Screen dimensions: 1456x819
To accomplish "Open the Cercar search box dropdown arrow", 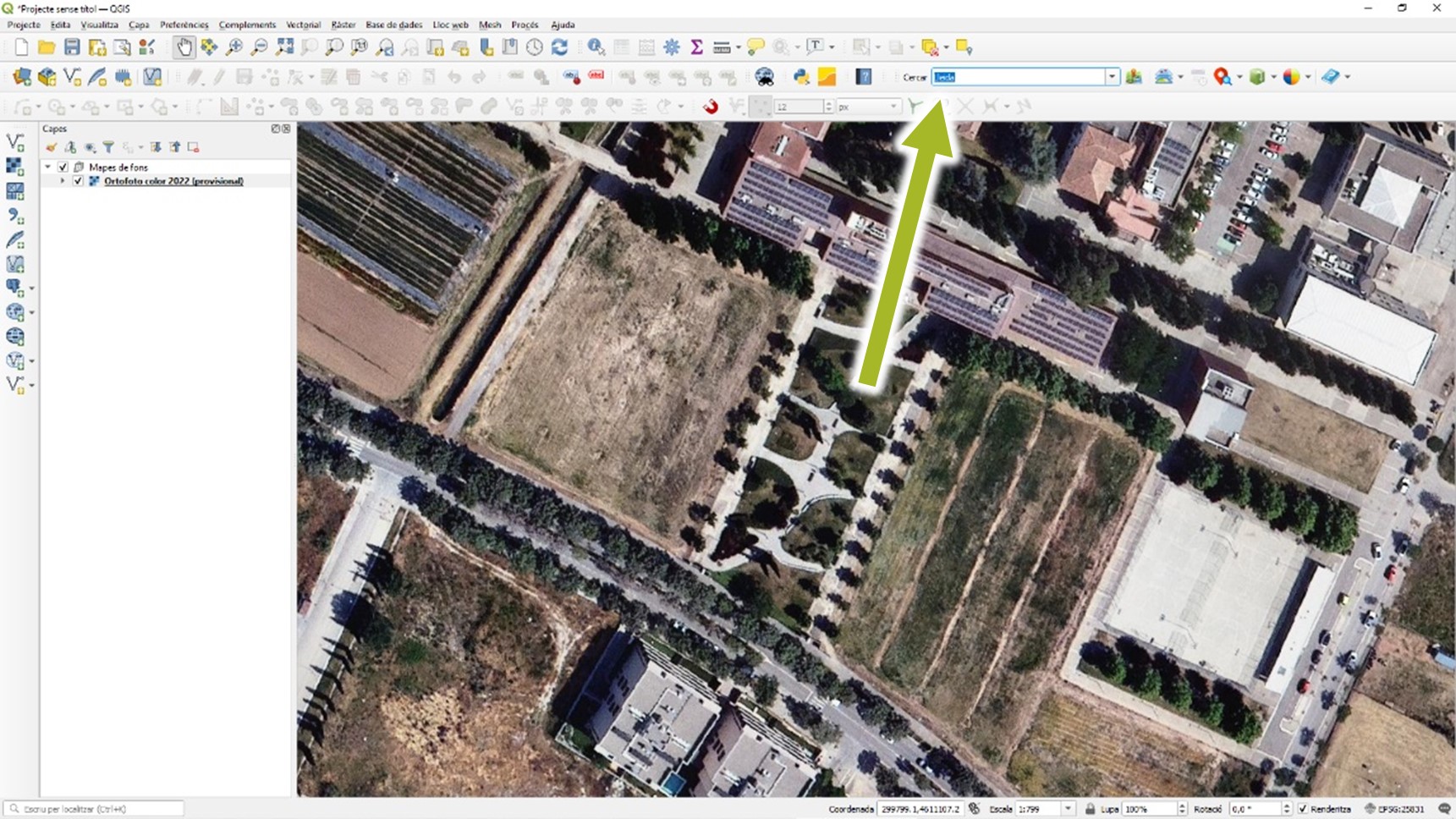I will click(1112, 77).
